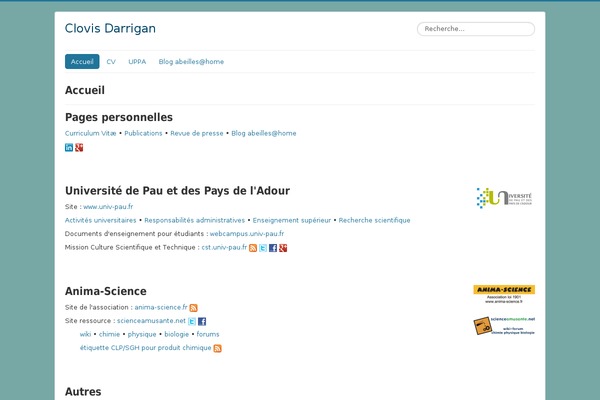Select the Accueil navigation tab
Viewport: 600px width, 400px height.
point(82,62)
